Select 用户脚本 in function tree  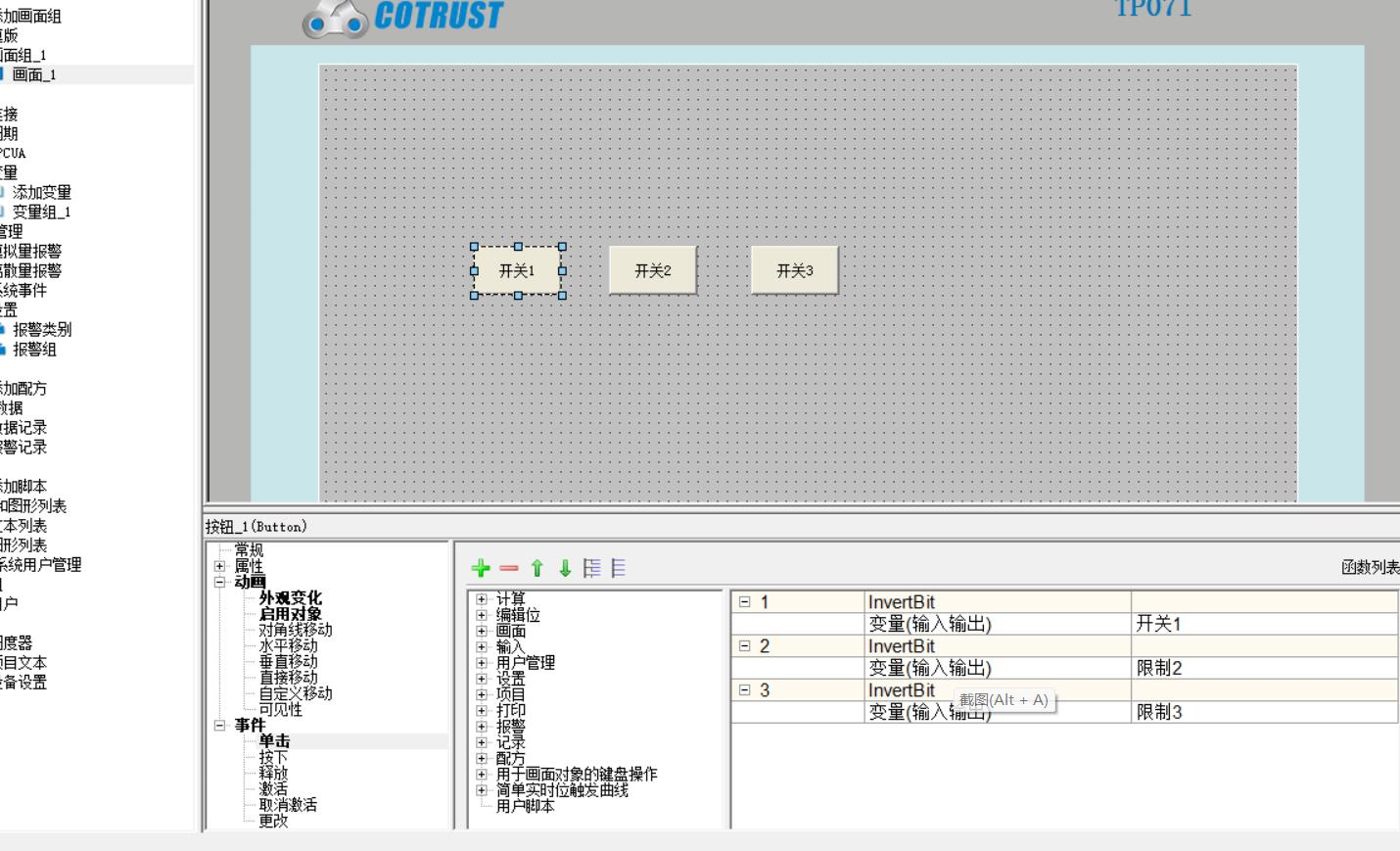[x=526, y=806]
